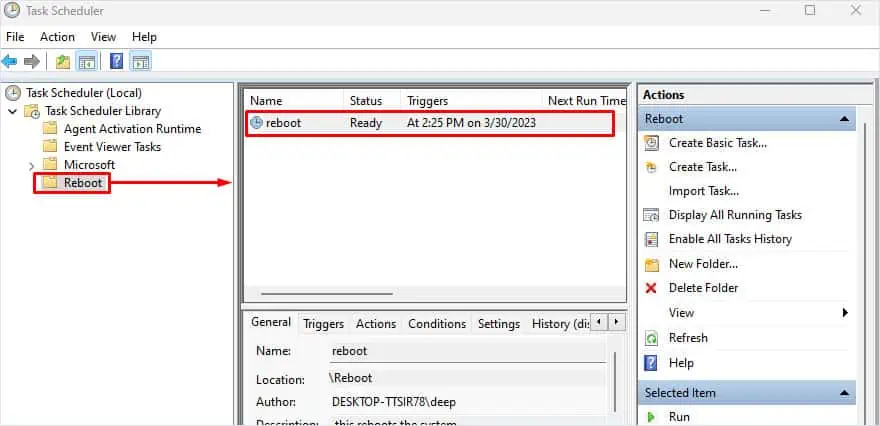The width and height of the screenshot is (880, 426).
Task: Click the New Folder icon in Actions
Action: pos(651,264)
